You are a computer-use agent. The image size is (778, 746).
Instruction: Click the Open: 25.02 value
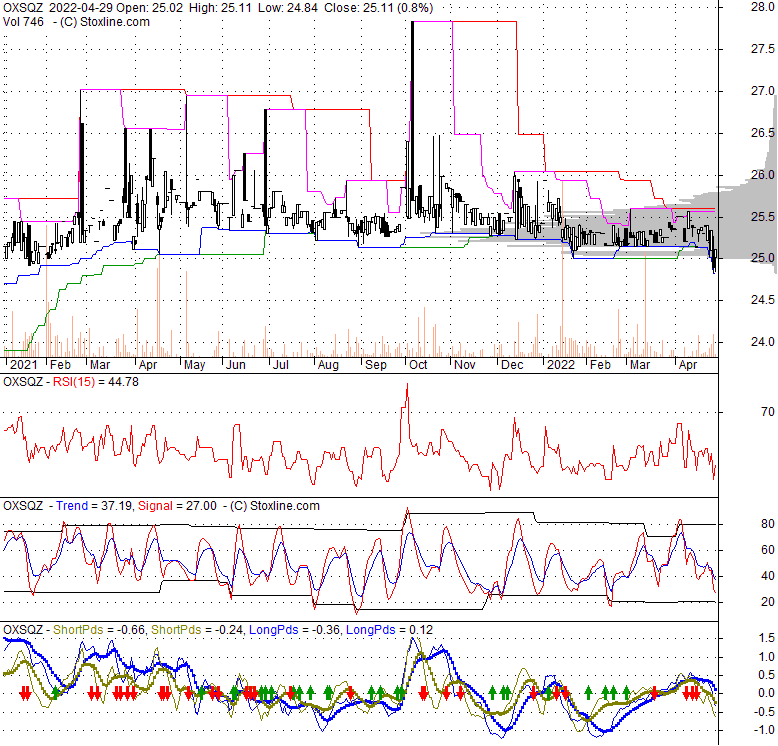tap(151, 8)
